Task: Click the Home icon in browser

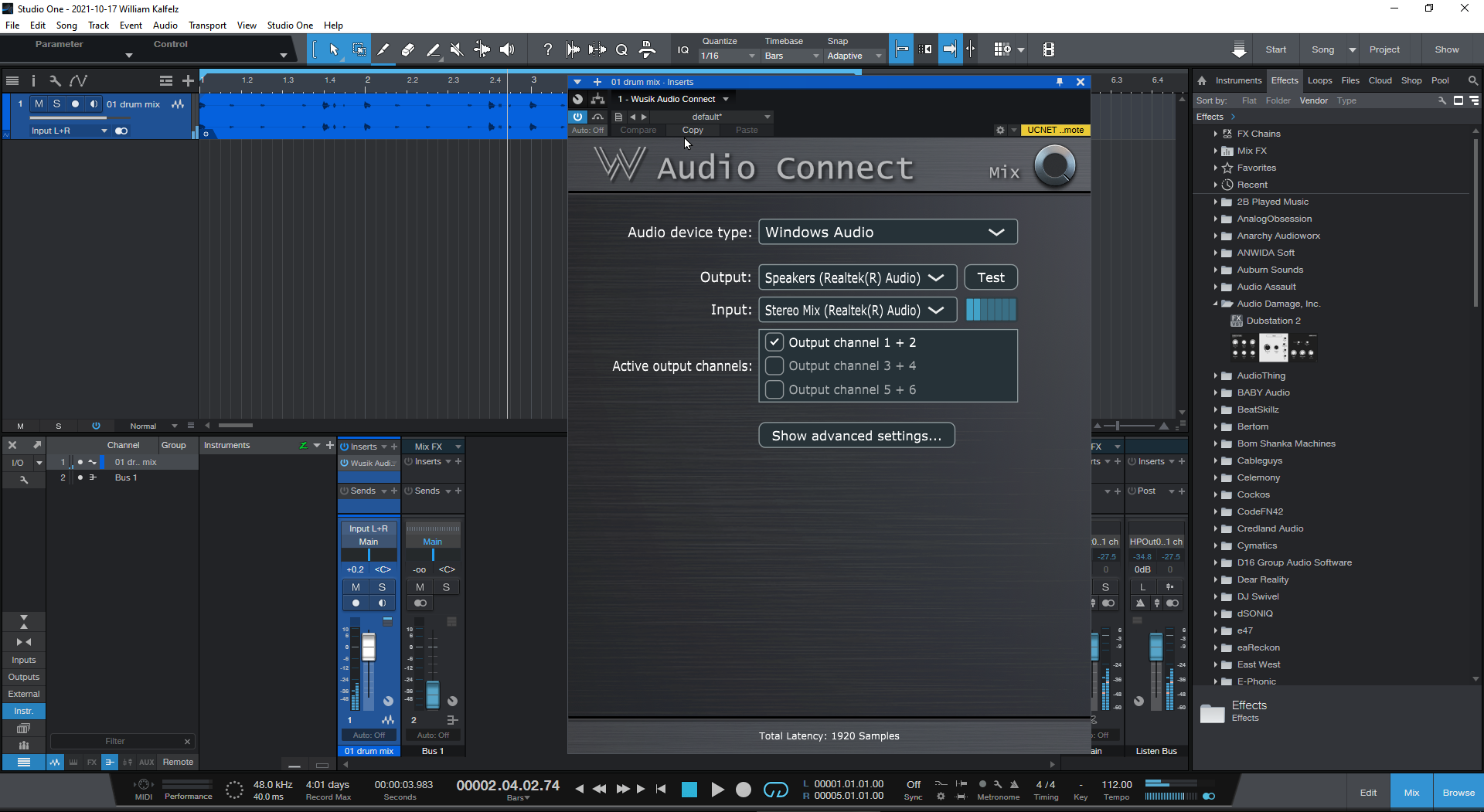Action: point(1202,80)
